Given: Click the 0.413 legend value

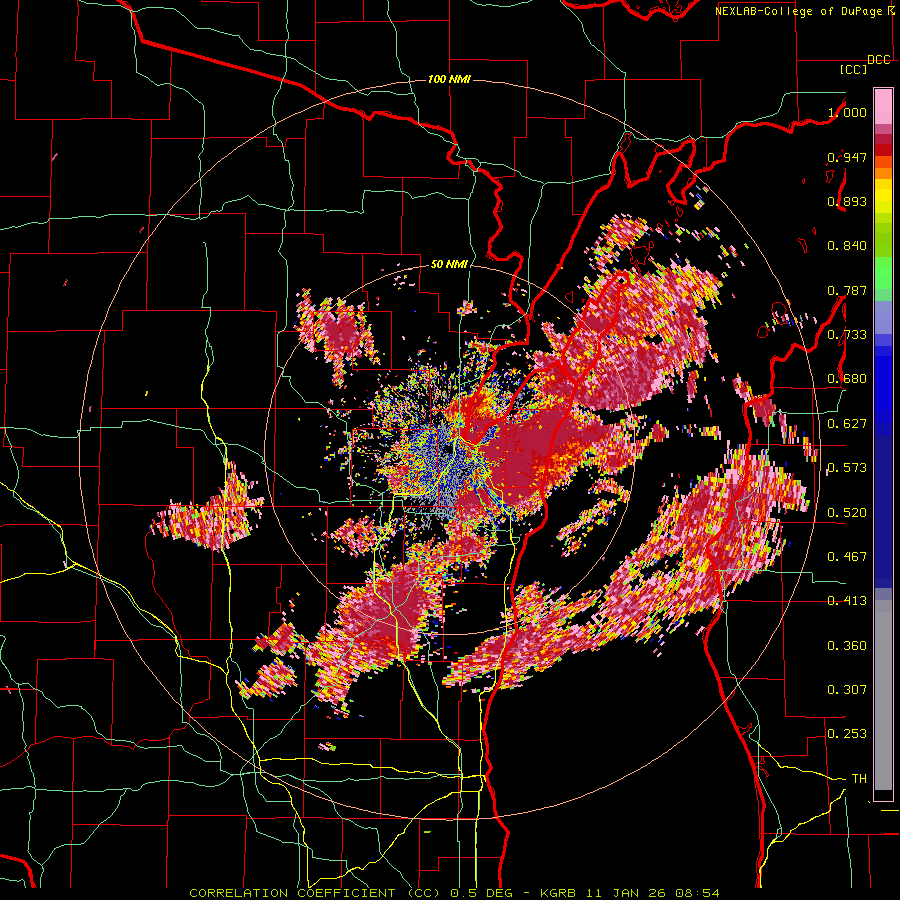Looking at the screenshot, I should 847,601.
